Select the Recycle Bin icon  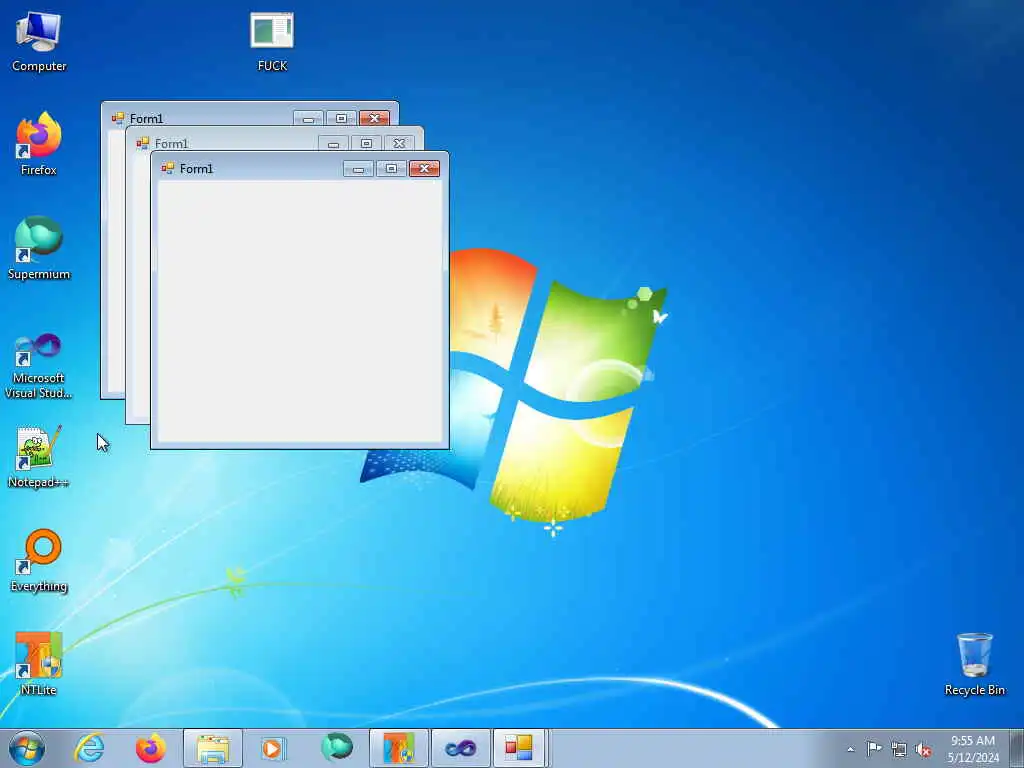(x=974, y=664)
